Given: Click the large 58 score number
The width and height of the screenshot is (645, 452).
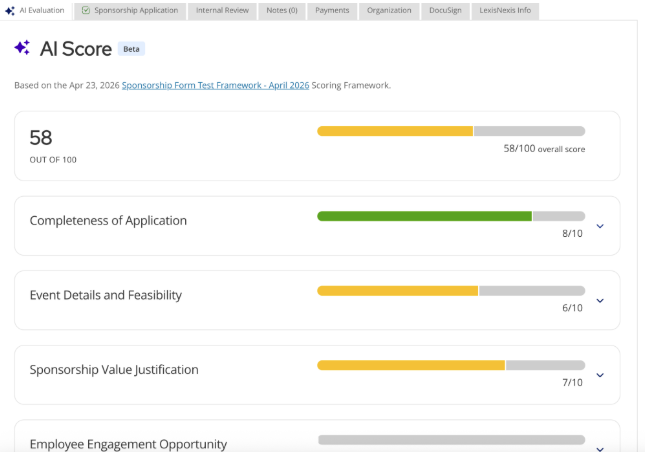Looking at the screenshot, I should coord(41,138).
